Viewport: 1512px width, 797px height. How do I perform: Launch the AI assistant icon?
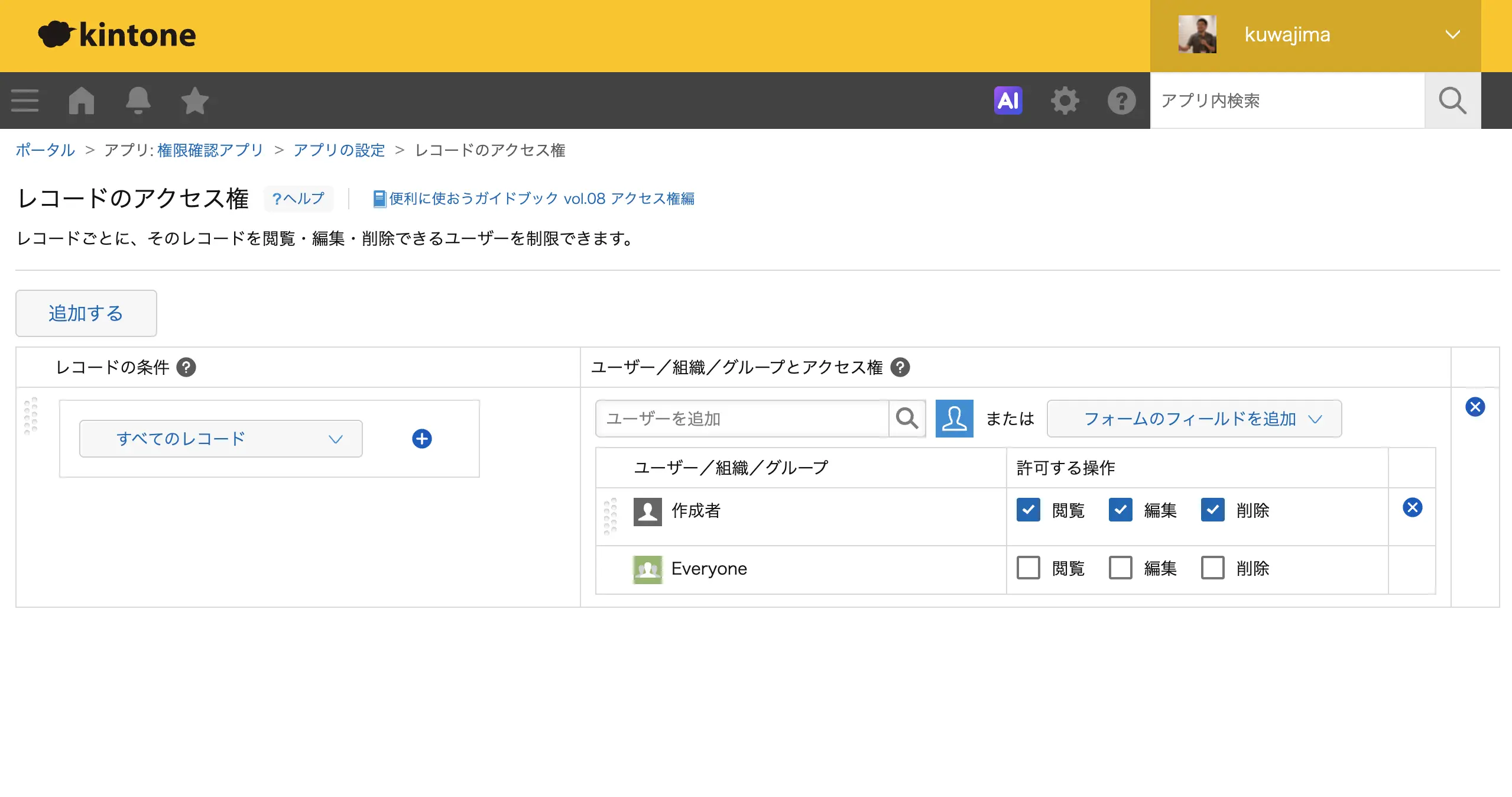coord(1008,101)
